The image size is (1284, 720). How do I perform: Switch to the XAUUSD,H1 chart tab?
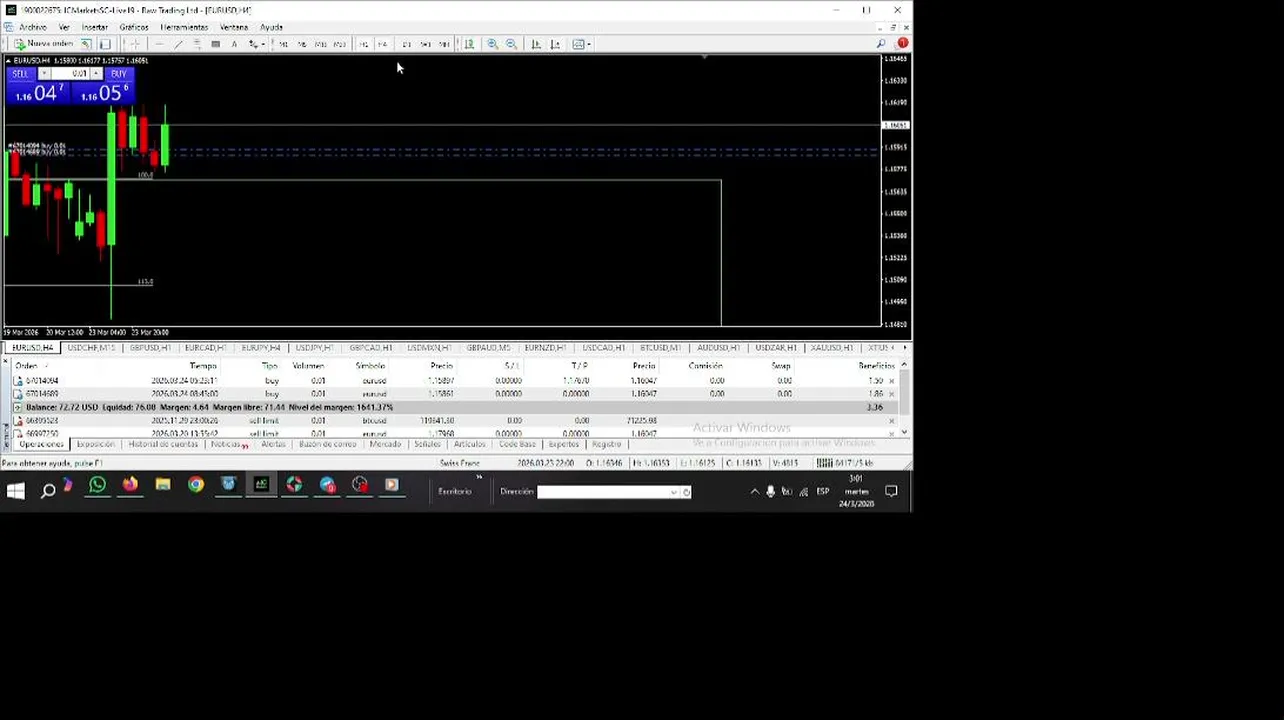tap(832, 348)
